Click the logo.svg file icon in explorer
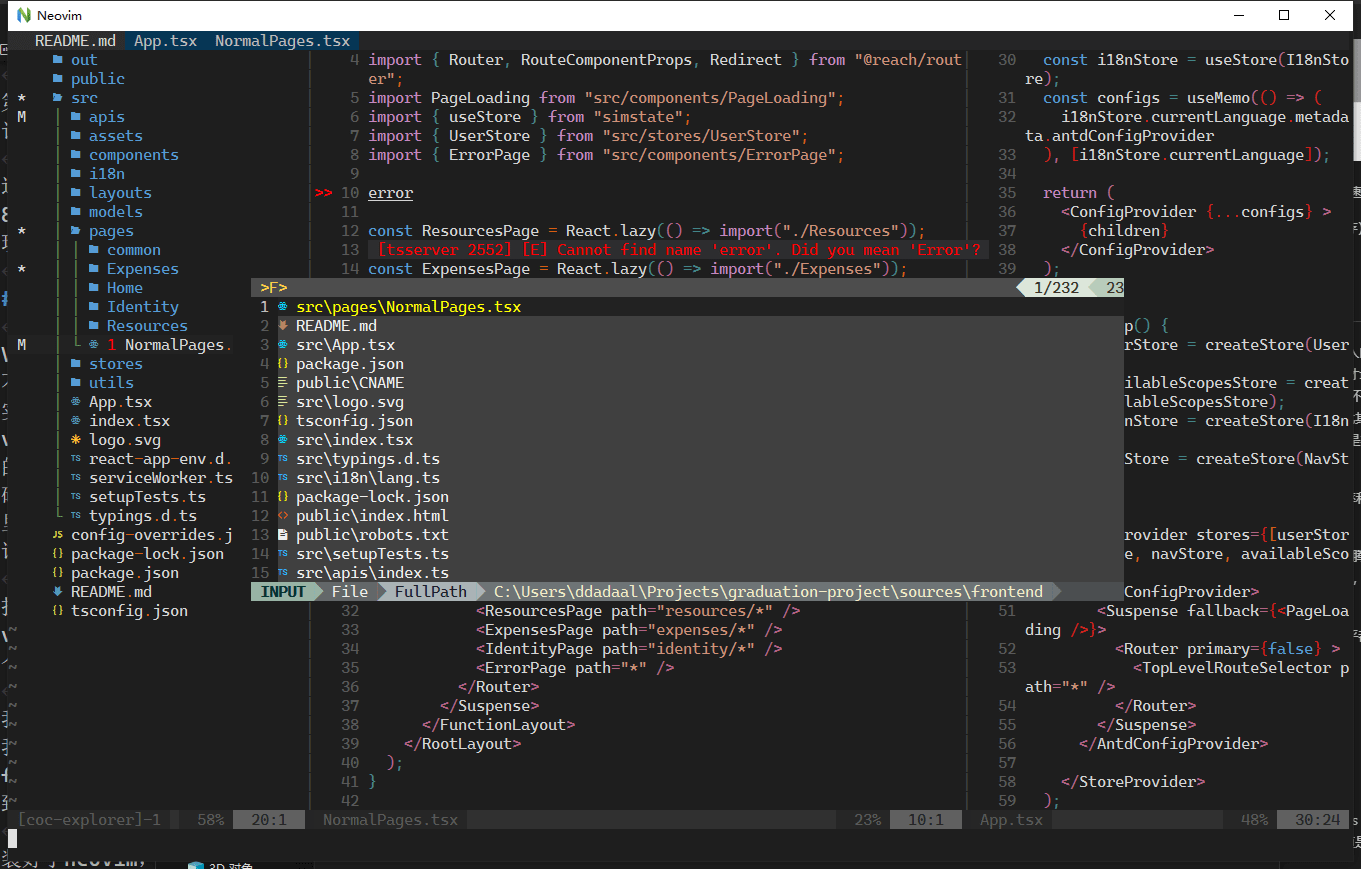 coord(76,440)
